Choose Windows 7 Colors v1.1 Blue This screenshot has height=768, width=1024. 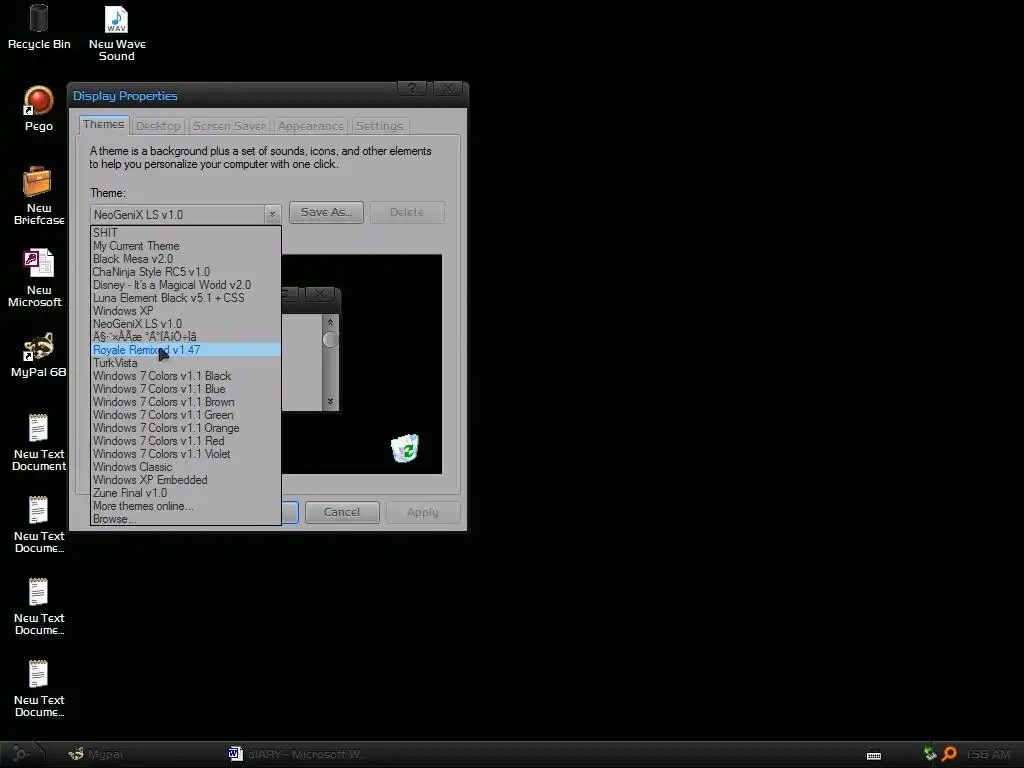(x=185, y=389)
